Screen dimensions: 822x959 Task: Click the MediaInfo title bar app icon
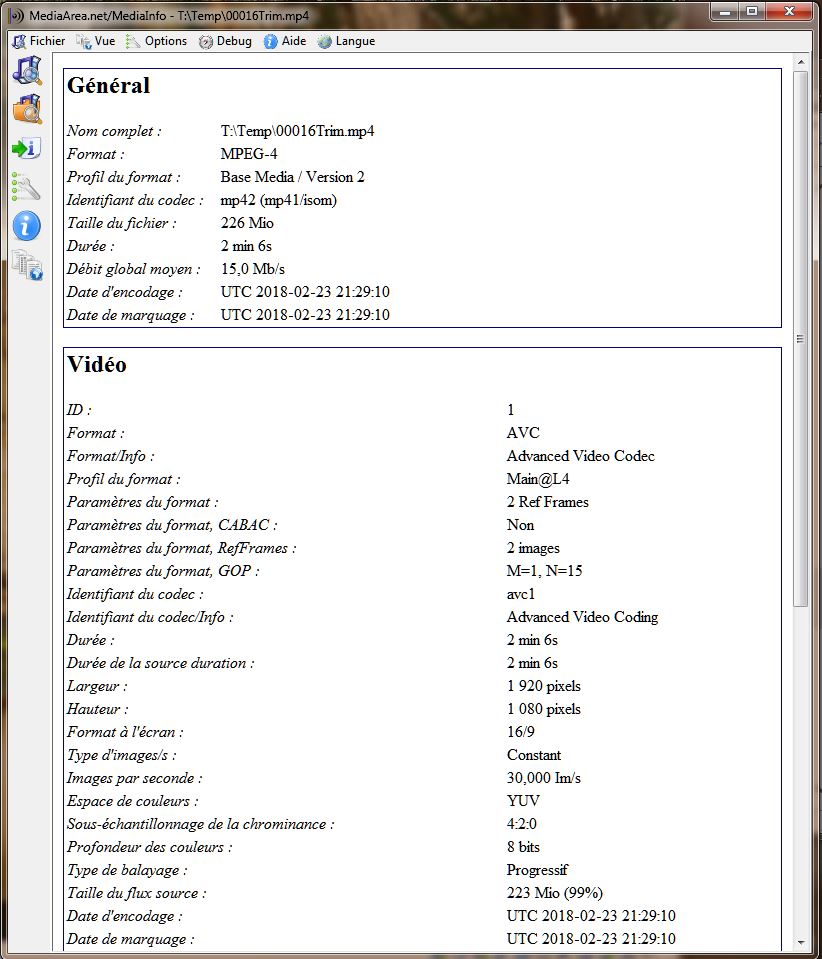pos(17,15)
